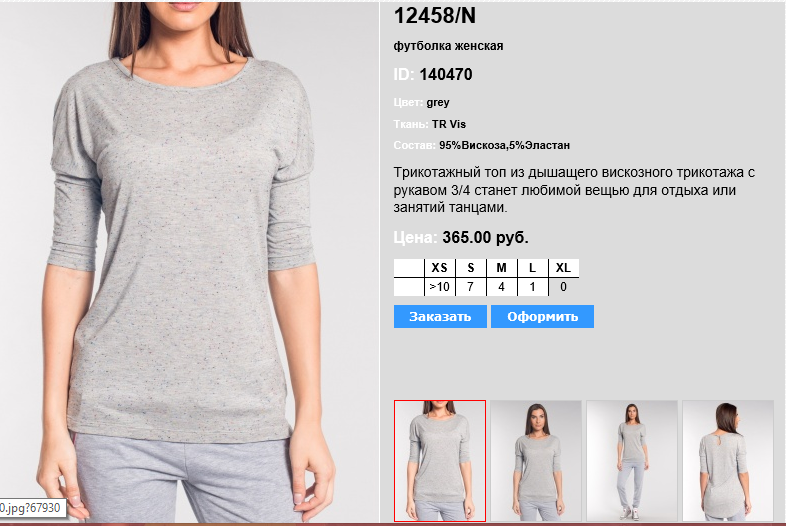The width and height of the screenshot is (786, 526).
Task: Click the product code 12458/N heading
Action: click(435, 16)
